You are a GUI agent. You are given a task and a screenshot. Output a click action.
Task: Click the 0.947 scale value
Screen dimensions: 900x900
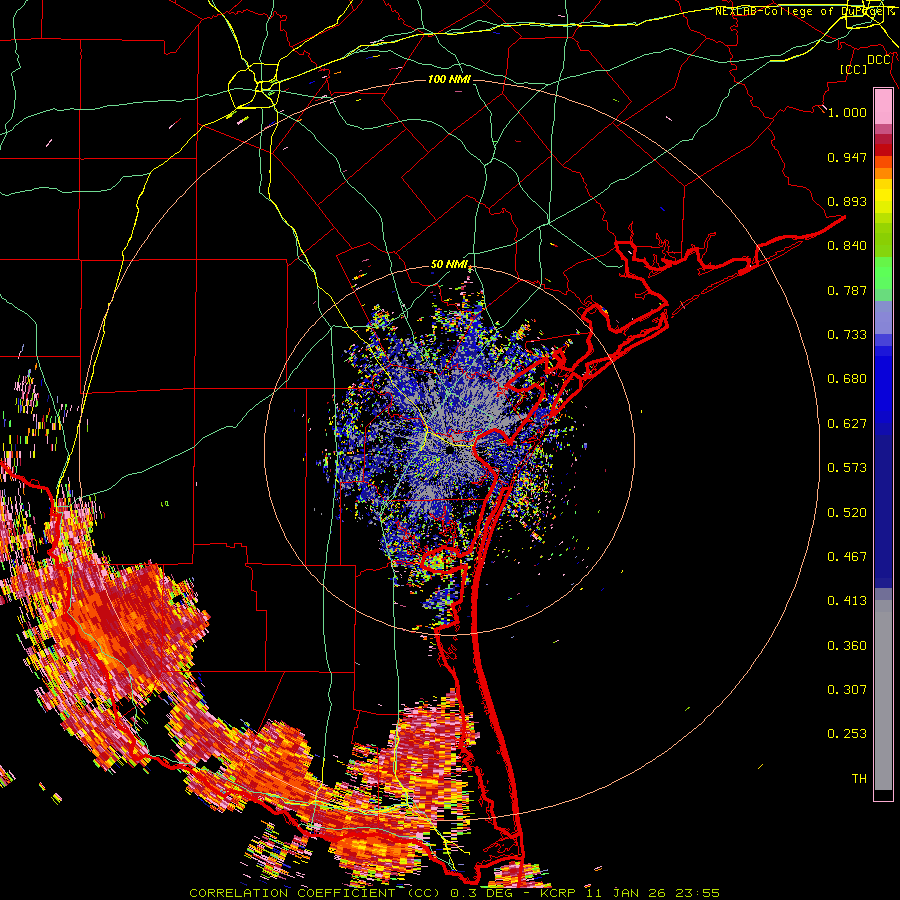tap(847, 157)
